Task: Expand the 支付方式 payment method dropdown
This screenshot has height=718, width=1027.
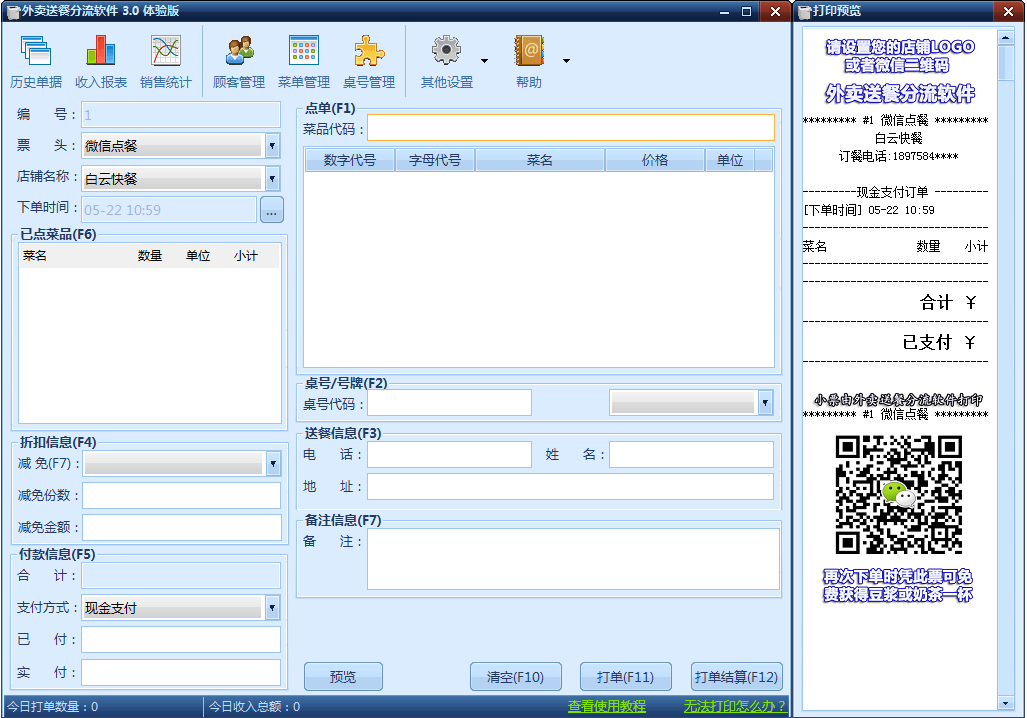Action: 273,608
